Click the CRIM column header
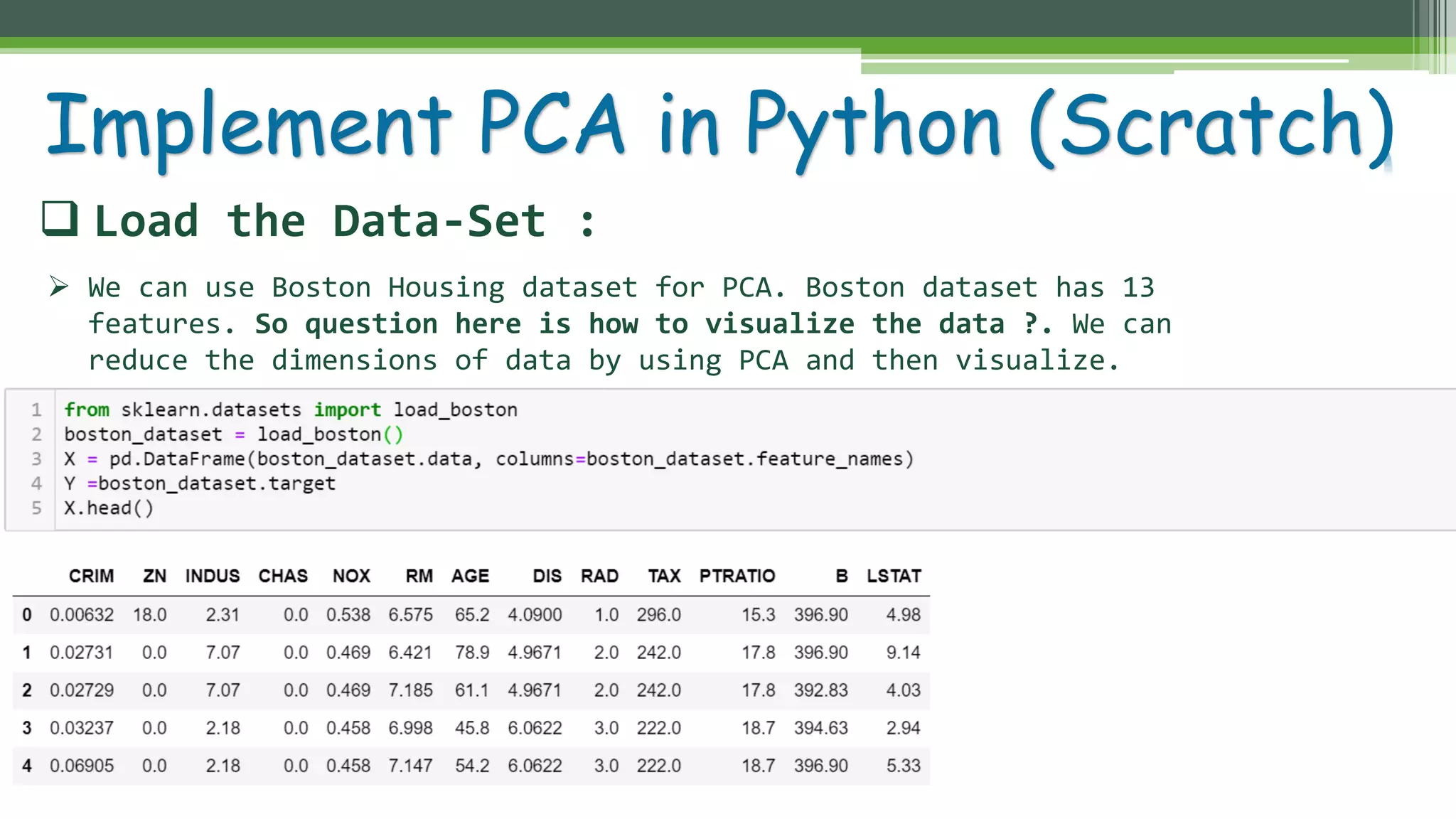The height and width of the screenshot is (819, 1456). (91, 576)
